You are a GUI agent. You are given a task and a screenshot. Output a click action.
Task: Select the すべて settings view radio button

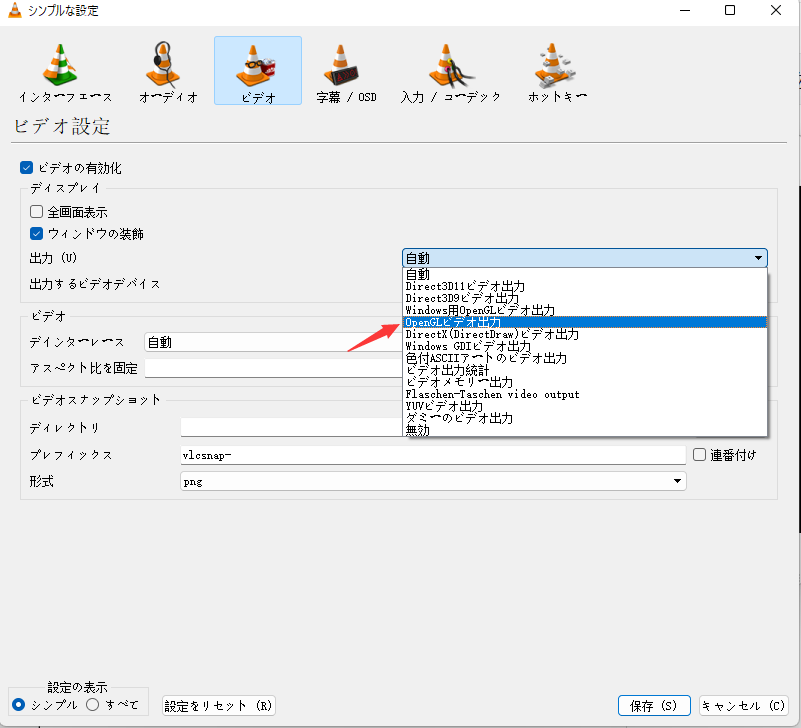coord(93,705)
